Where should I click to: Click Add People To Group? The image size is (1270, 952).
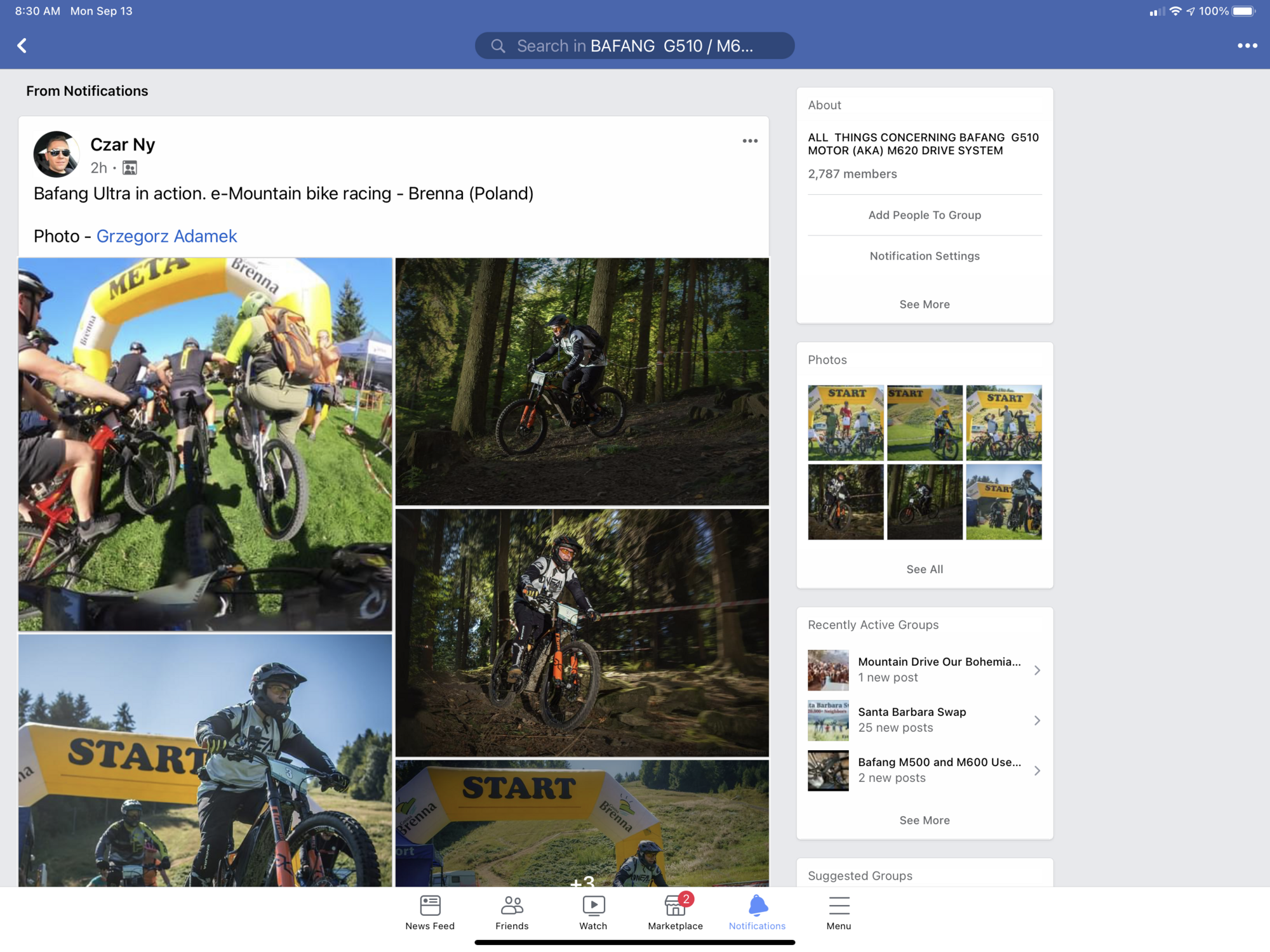coord(925,215)
